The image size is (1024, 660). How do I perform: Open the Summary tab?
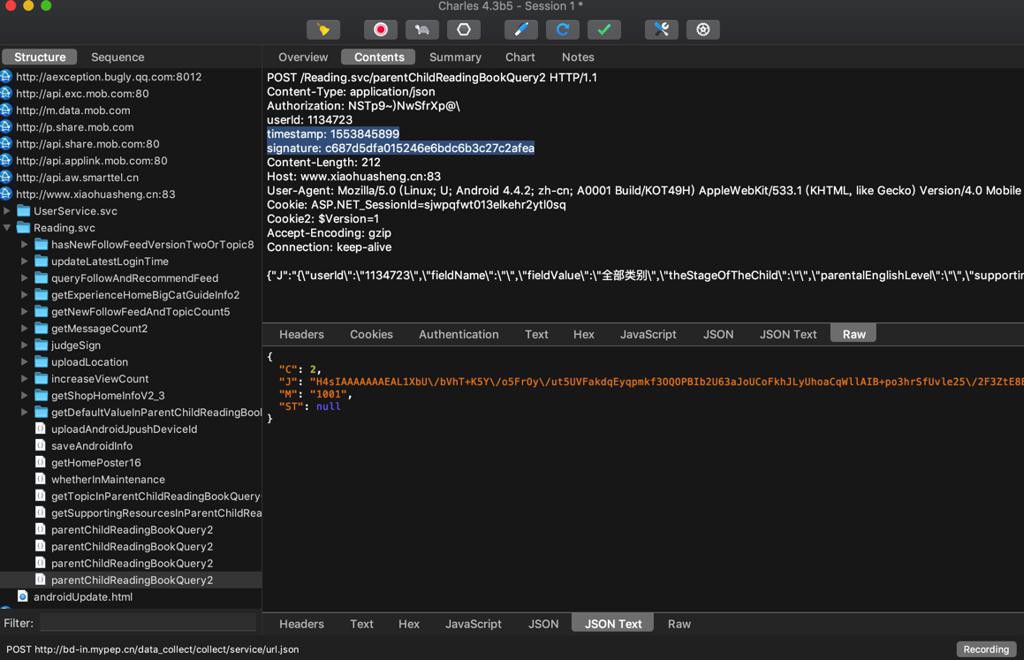click(455, 57)
